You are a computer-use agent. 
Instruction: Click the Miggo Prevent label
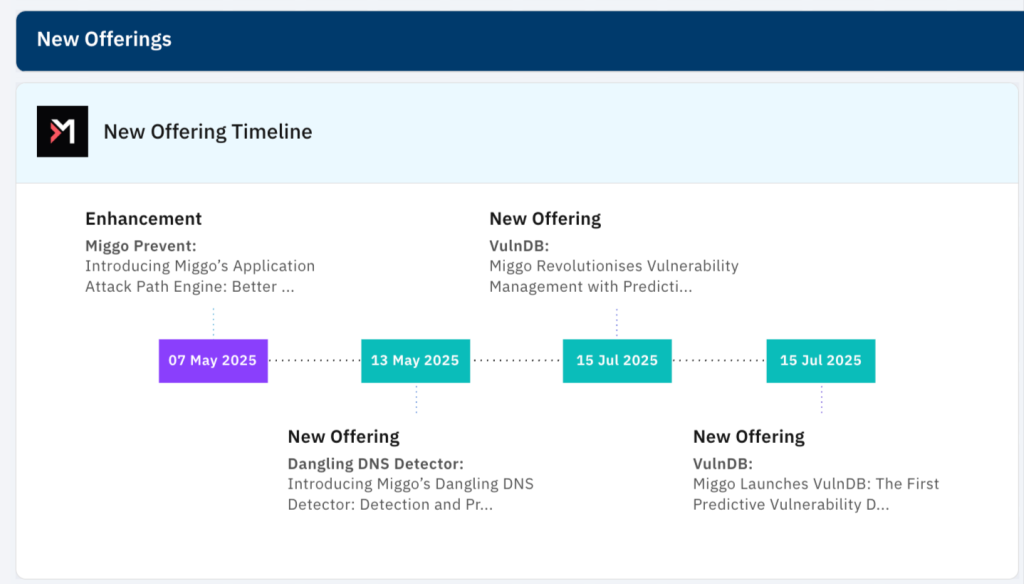point(141,246)
